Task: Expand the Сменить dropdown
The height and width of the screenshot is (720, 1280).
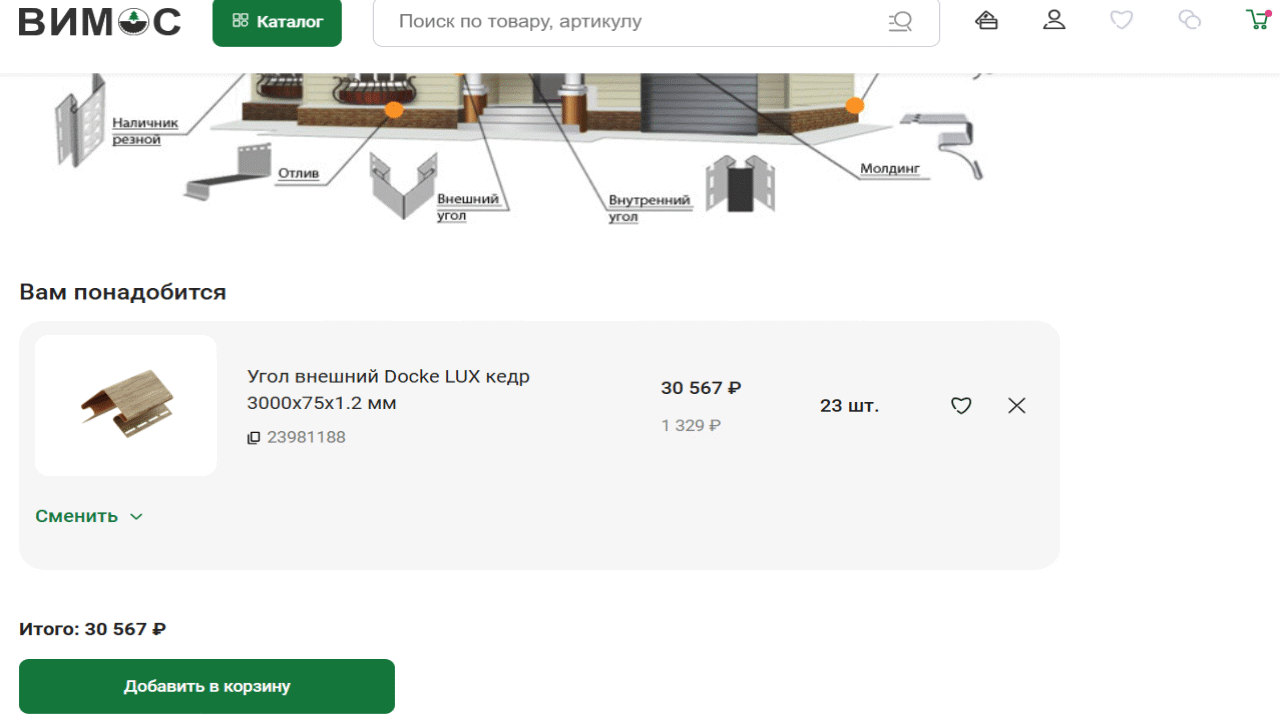Action: (77, 516)
